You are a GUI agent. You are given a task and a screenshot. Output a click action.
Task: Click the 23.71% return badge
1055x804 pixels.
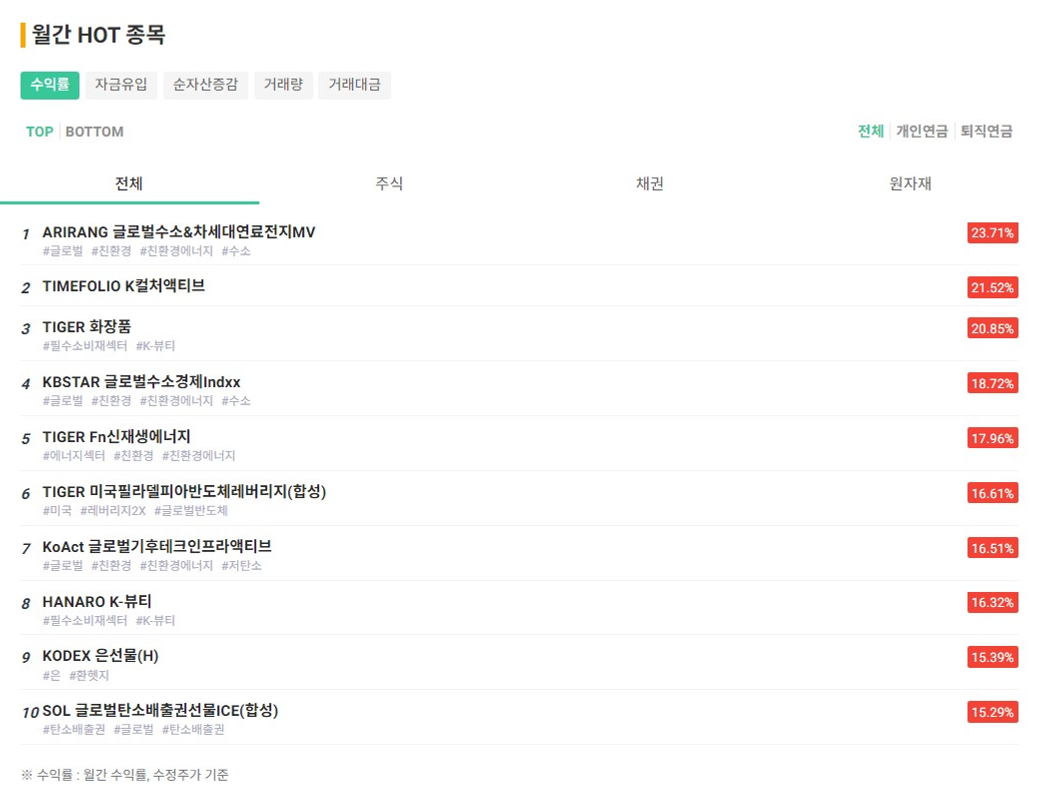point(992,233)
